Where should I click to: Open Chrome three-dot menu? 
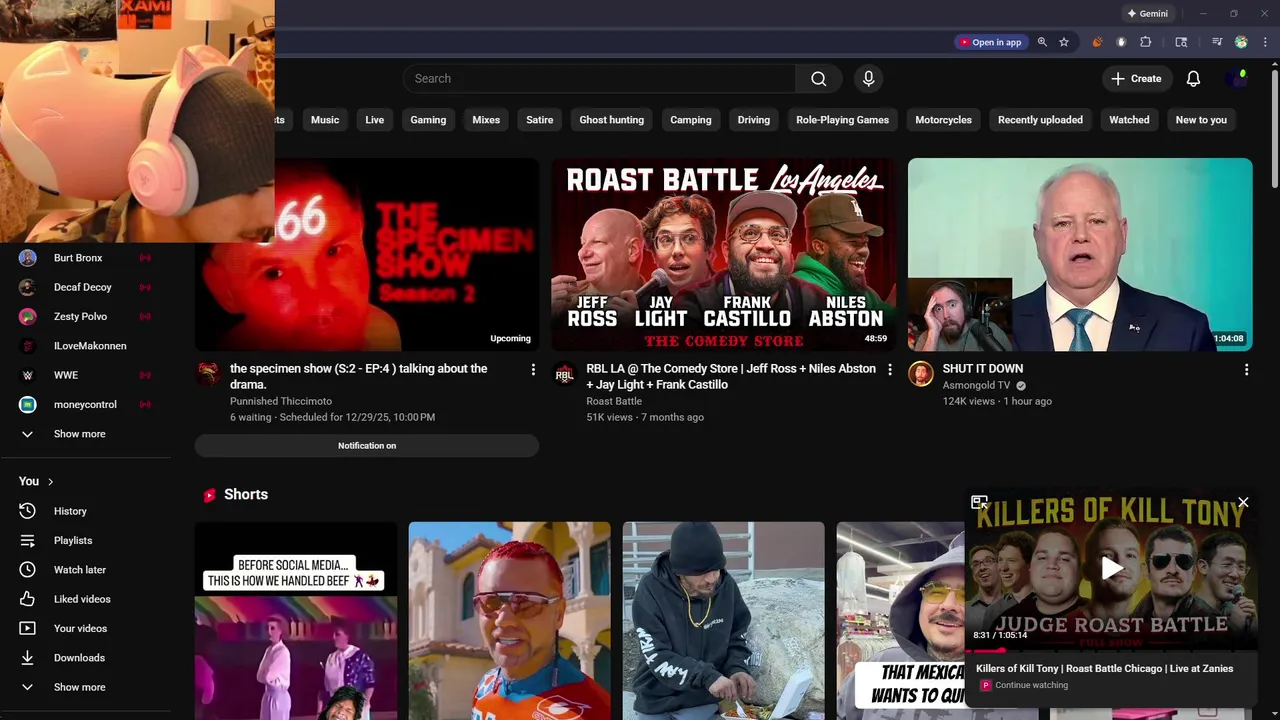(1265, 42)
